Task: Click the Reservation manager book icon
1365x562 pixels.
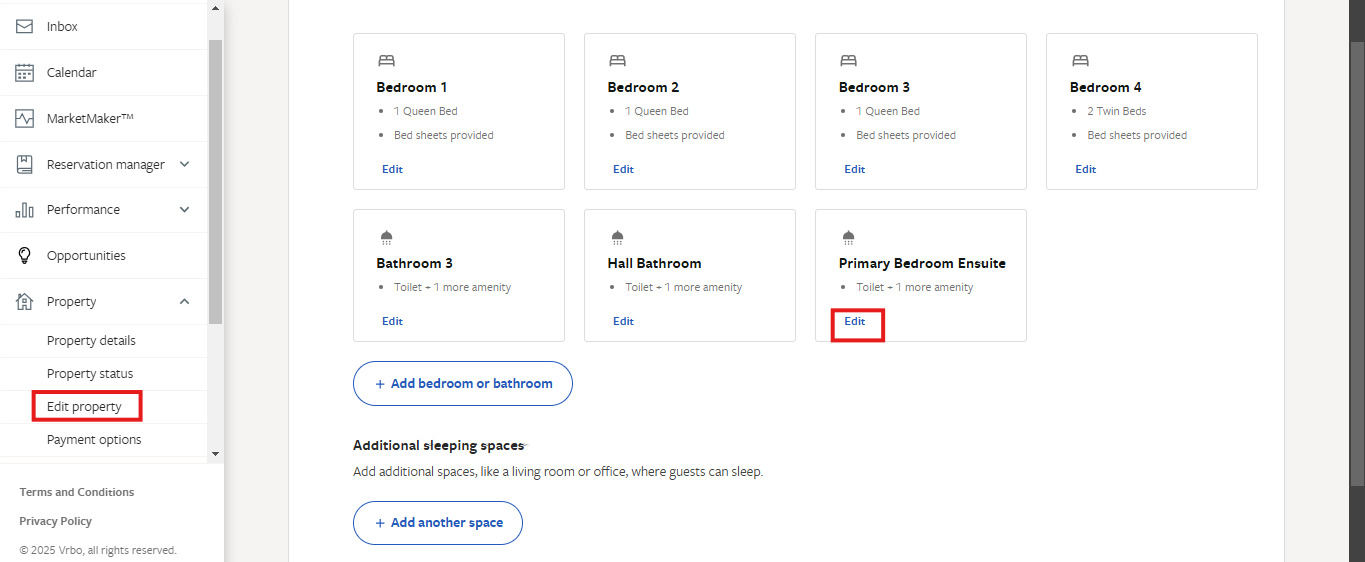Action: click(x=25, y=164)
